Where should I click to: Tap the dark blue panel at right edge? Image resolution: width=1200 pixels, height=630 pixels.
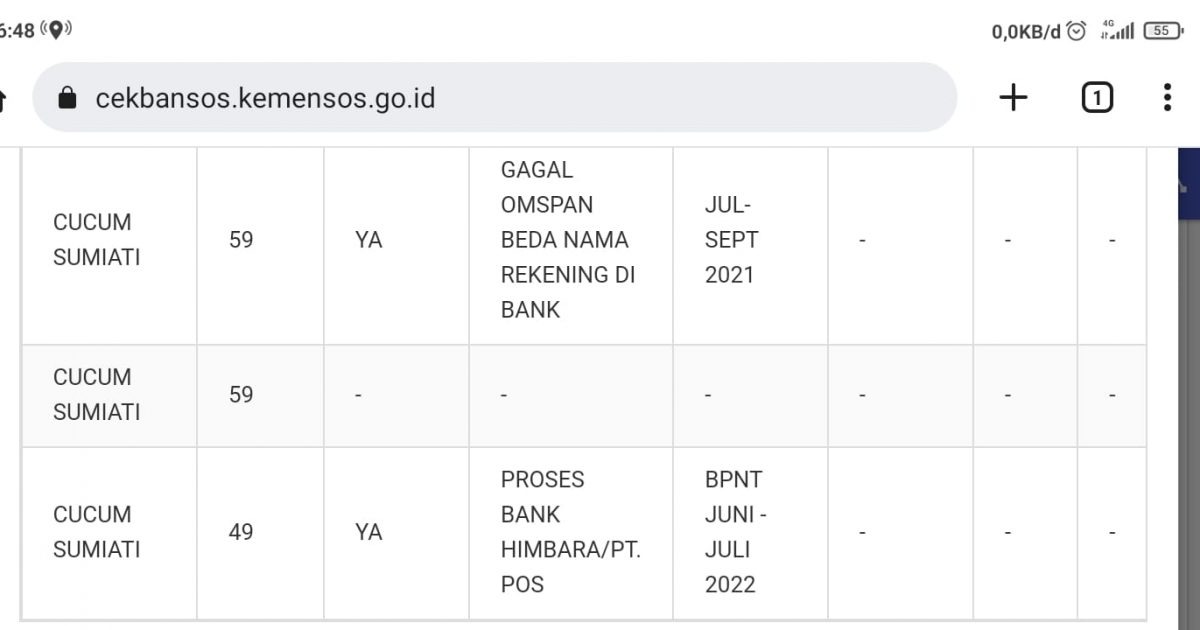(1188, 184)
